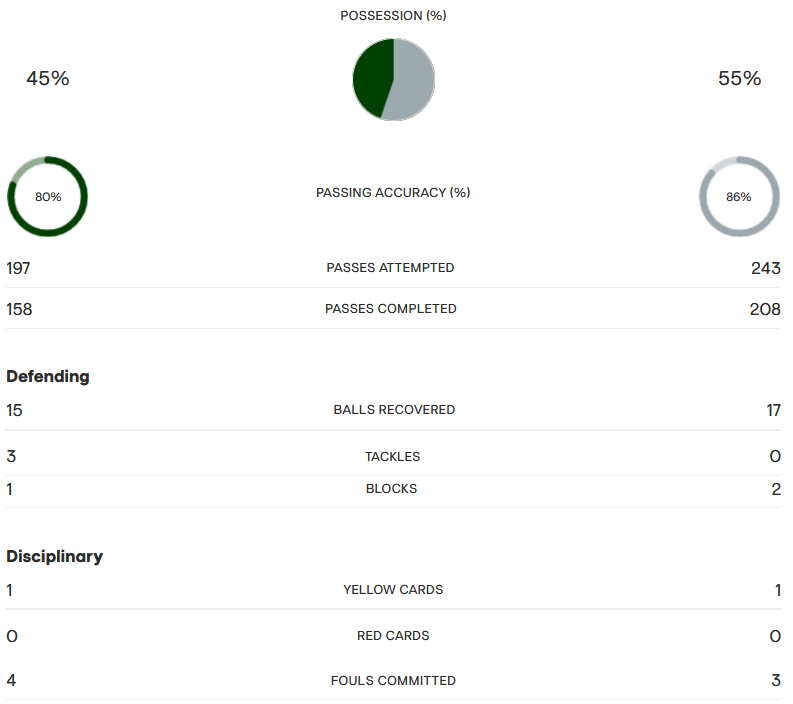Click the possession pie chart
The width and height of the screenshot is (793, 704).
tap(393, 79)
